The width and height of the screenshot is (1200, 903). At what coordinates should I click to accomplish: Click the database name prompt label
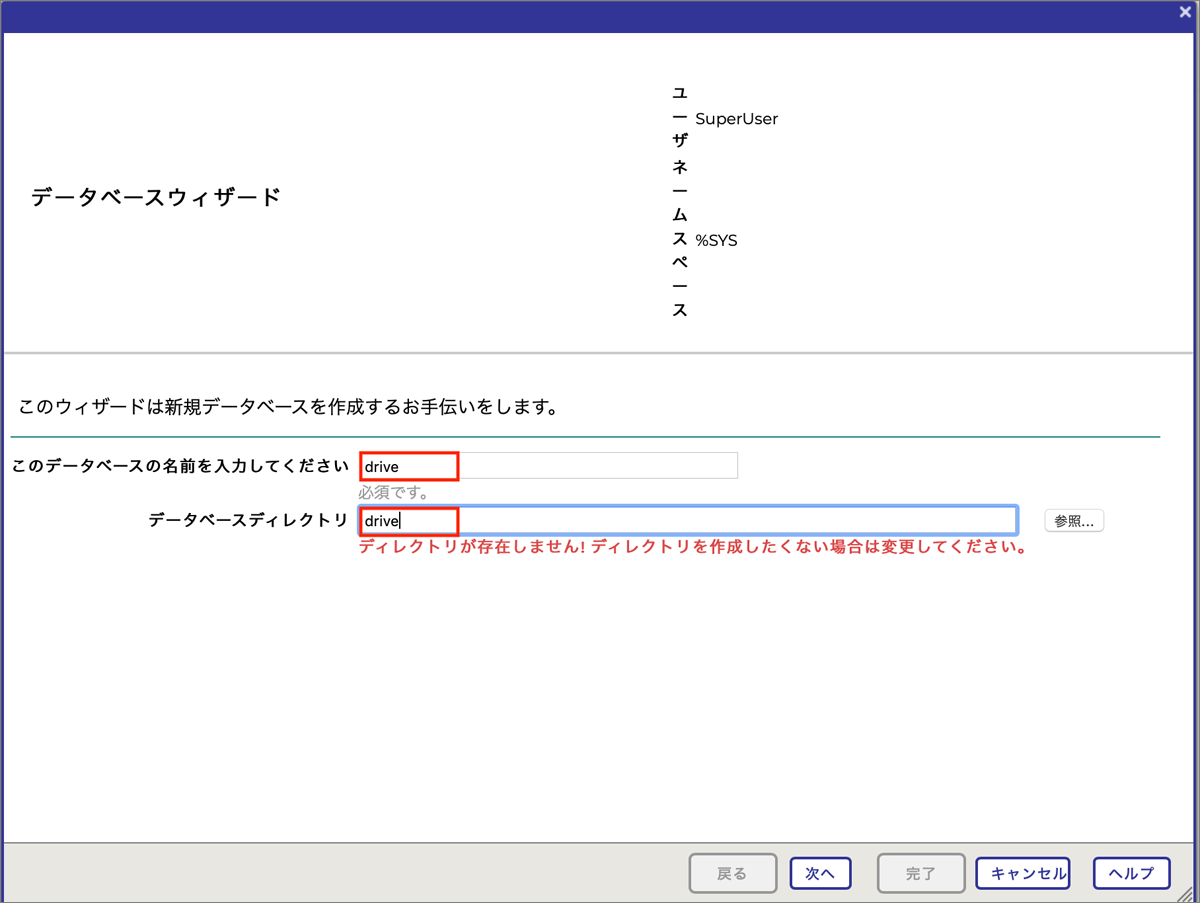pyautogui.click(x=180, y=466)
